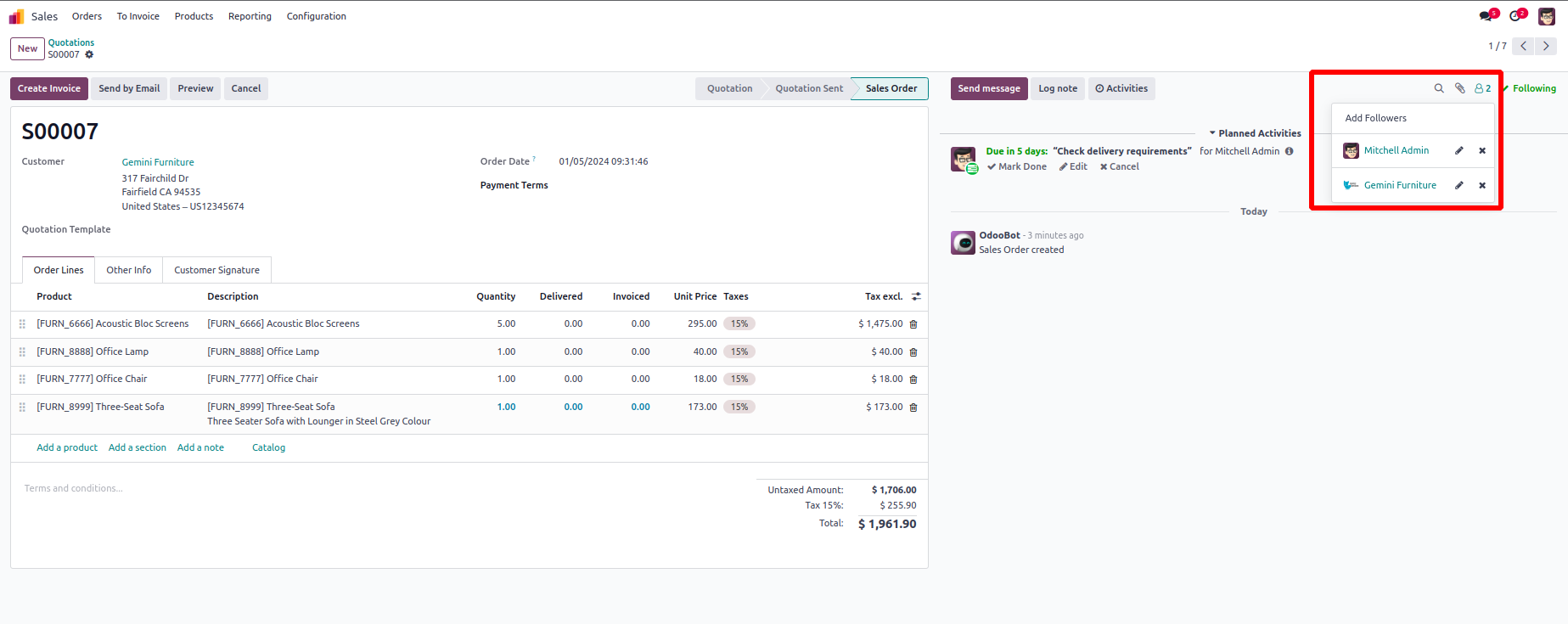
Task: Remove Mitchell Admin from followers
Action: coord(1482,150)
